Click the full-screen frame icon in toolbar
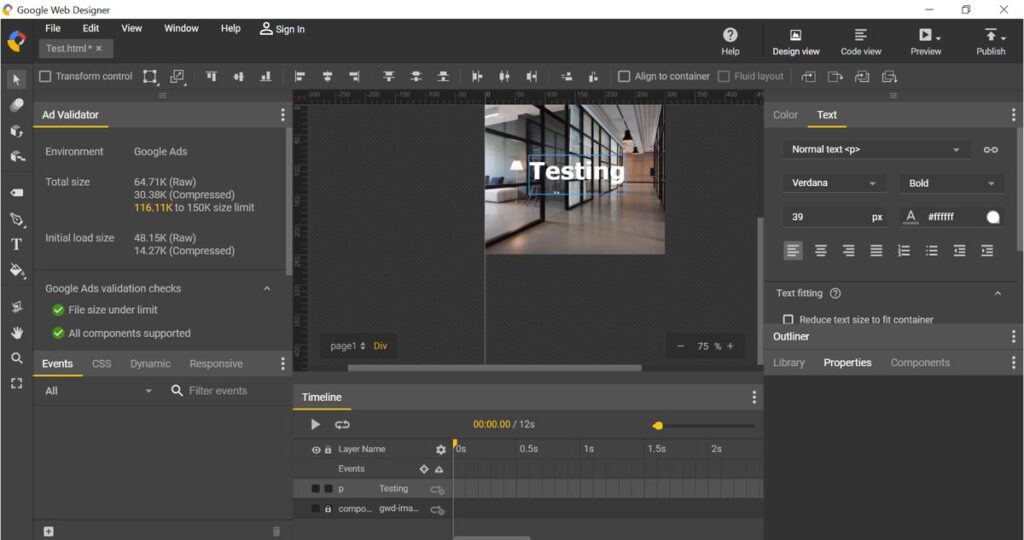The width and height of the screenshot is (1024, 540). pyautogui.click(x=16, y=383)
